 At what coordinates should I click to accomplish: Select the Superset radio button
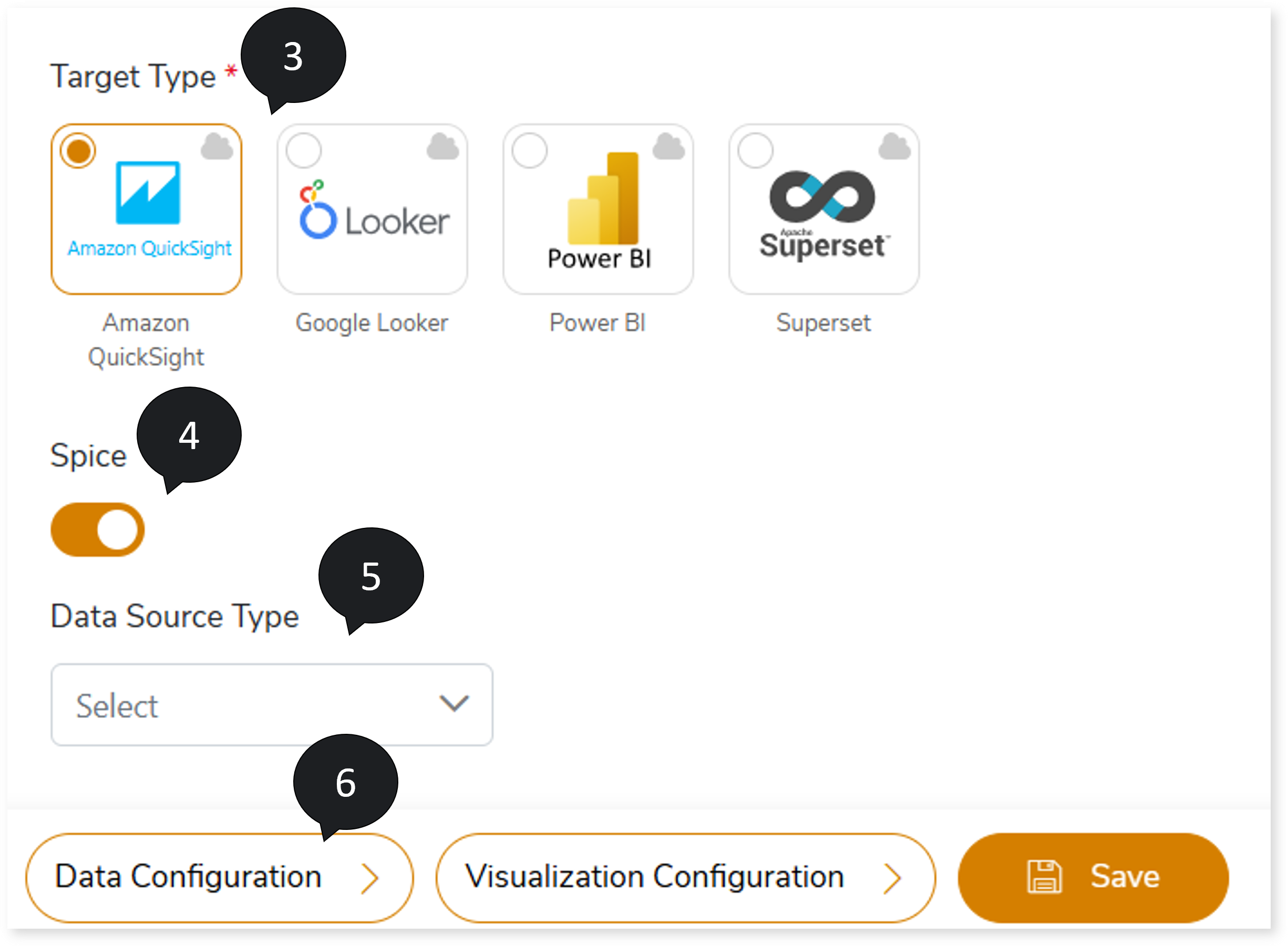coord(755,151)
